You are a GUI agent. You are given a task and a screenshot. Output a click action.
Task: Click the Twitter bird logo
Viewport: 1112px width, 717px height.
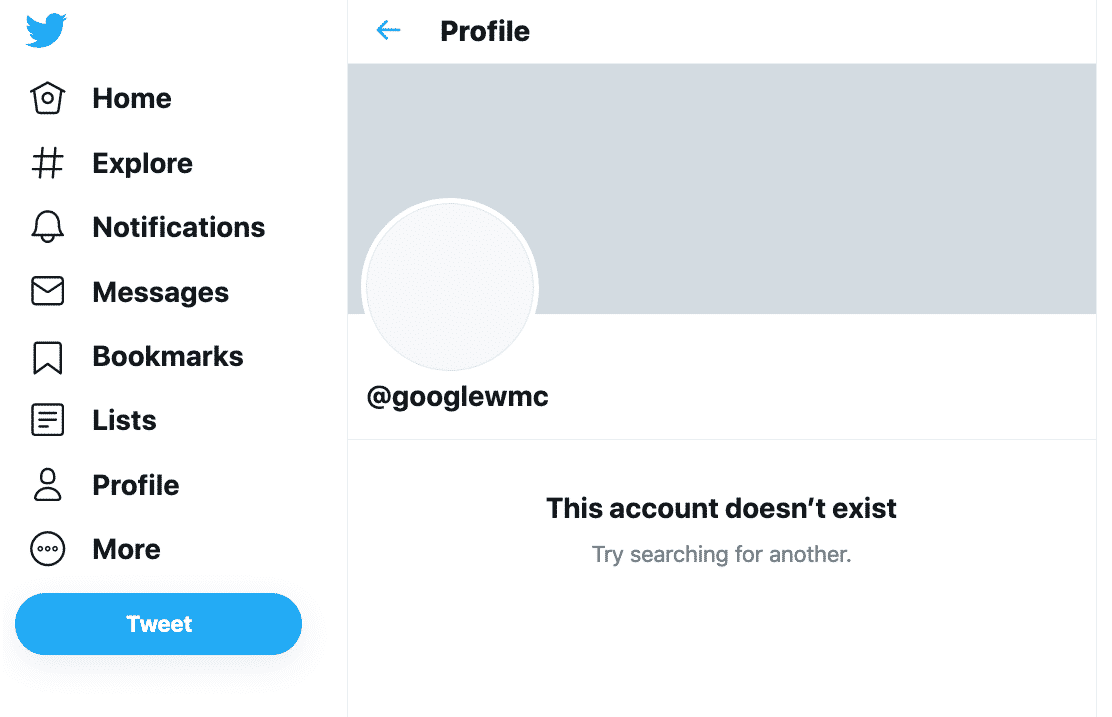[46, 30]
